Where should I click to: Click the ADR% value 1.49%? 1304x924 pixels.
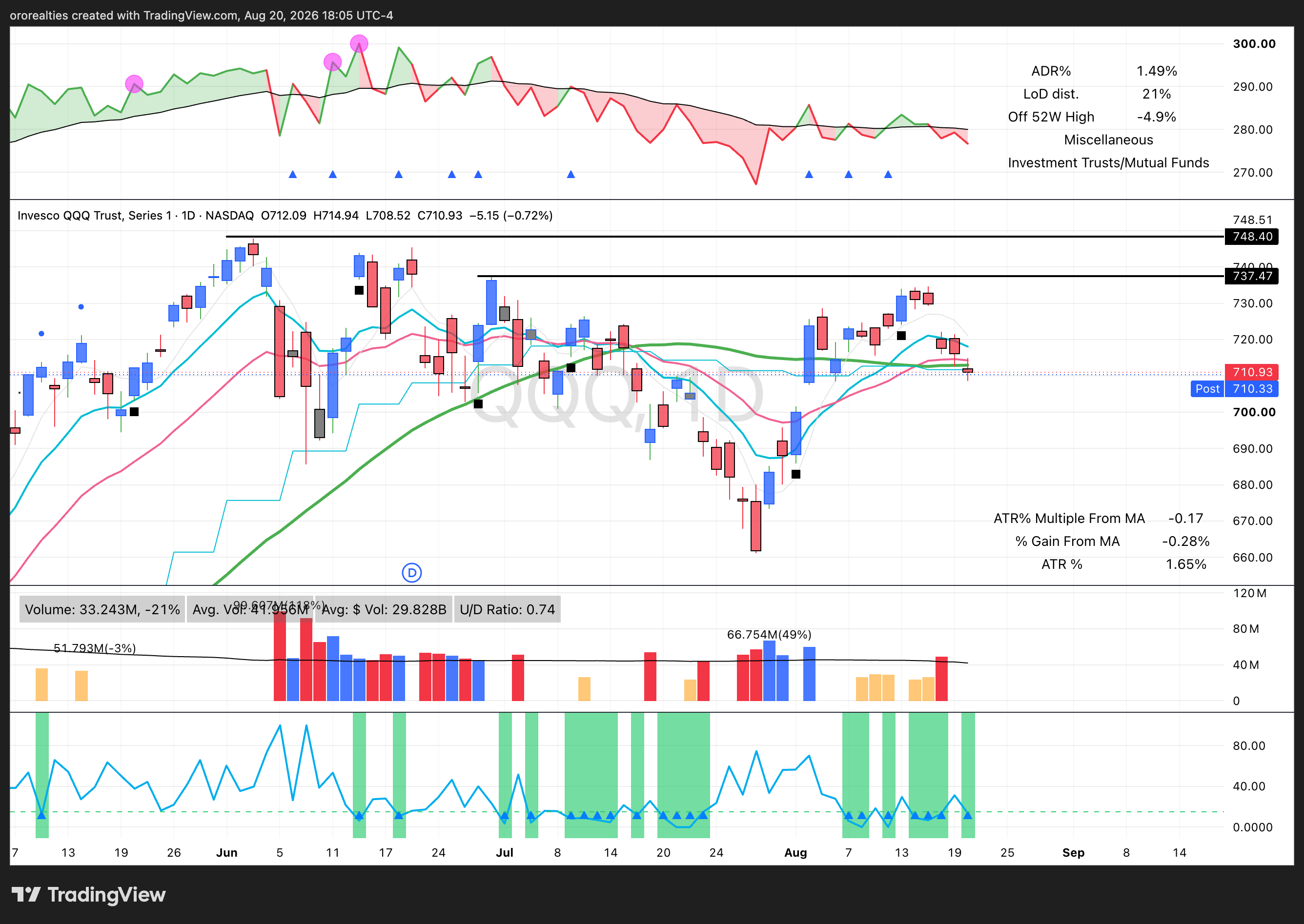tap(1157, 71)
